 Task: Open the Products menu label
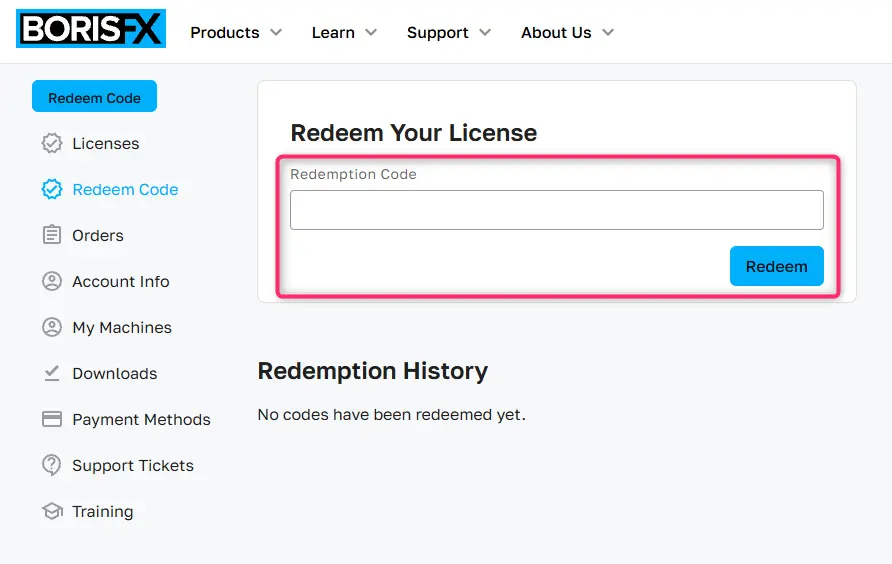[225, 32]
